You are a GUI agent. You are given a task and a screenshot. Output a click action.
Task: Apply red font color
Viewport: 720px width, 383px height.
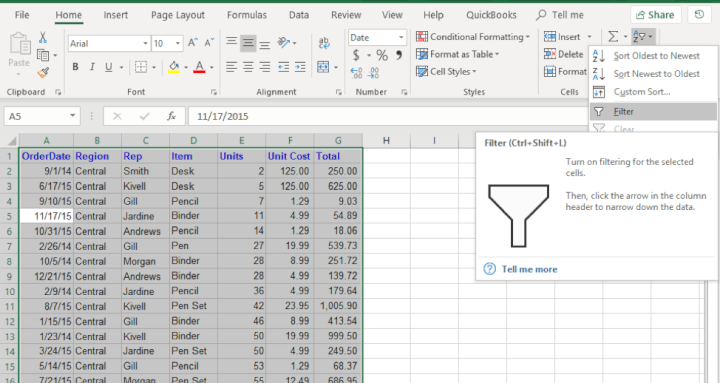click(199, 67)
